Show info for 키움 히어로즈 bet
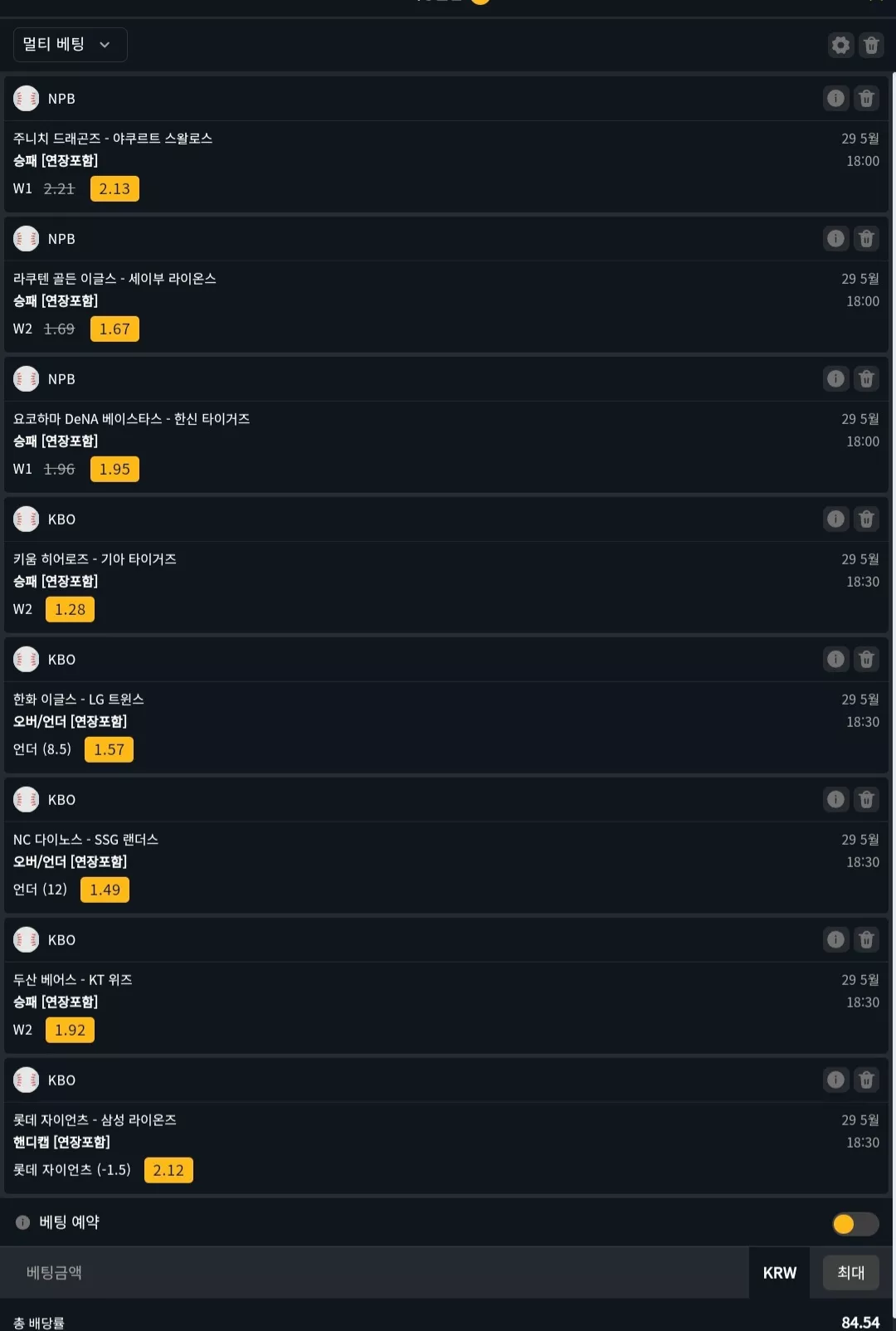Viewport: 896px width, 1331px height. [x=835, y=519]
